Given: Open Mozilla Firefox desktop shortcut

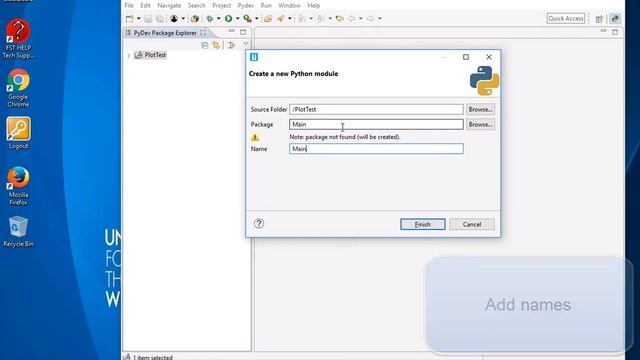Looking at the screenshot, I should [x=18, y=185].
